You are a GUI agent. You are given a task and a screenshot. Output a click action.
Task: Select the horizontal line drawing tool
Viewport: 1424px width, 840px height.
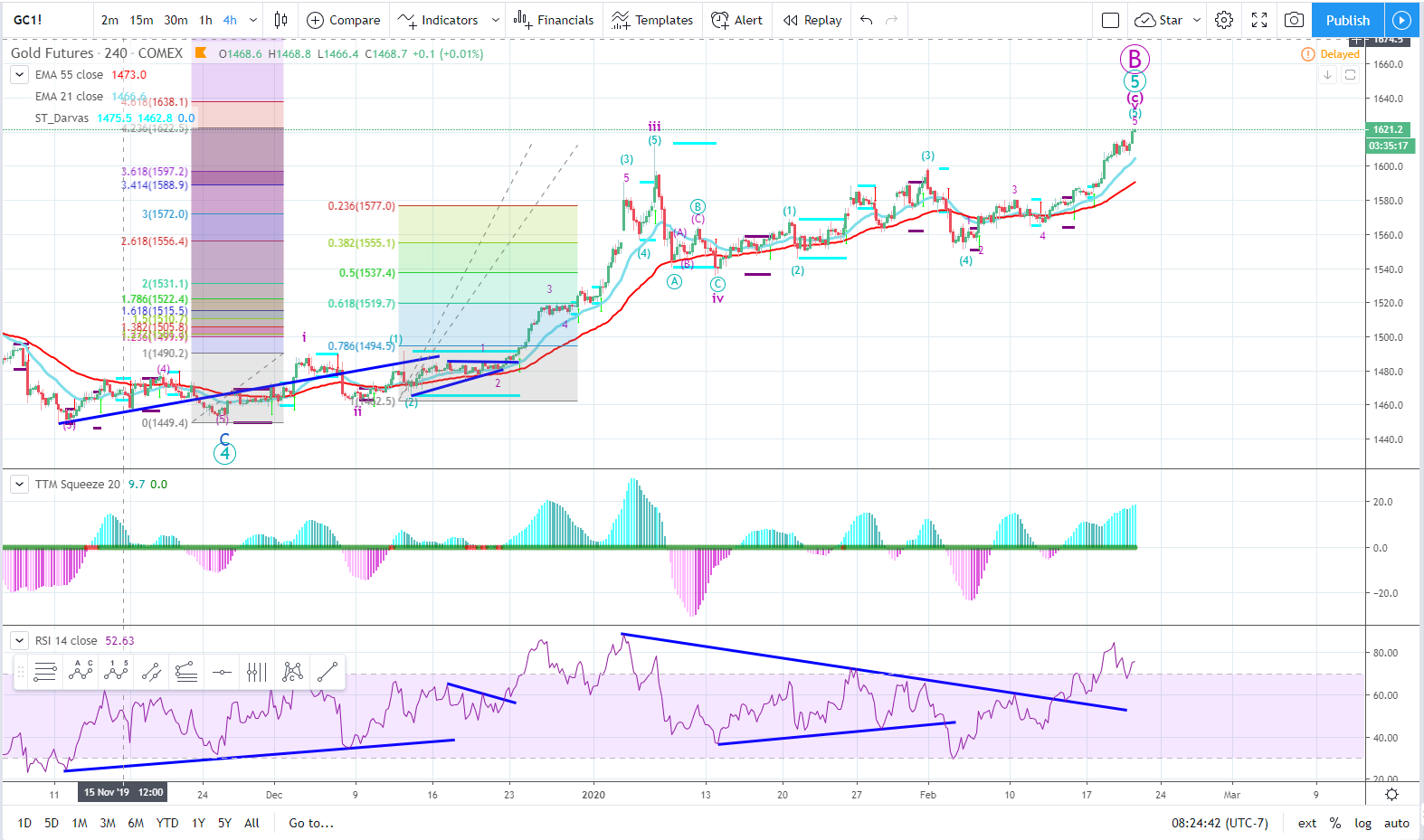(222, 672)
